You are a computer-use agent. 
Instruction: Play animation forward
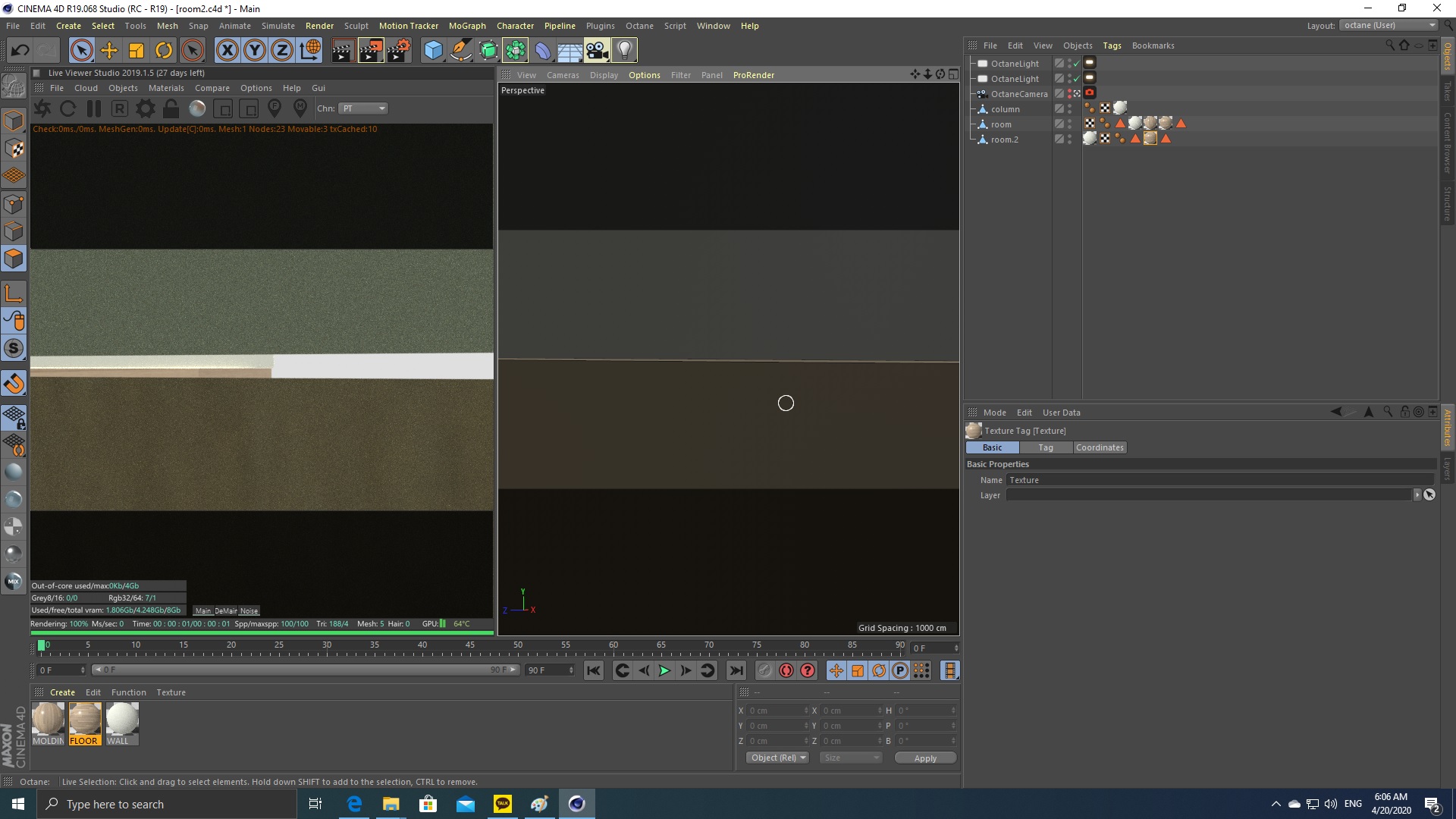(x=664, y=670)
